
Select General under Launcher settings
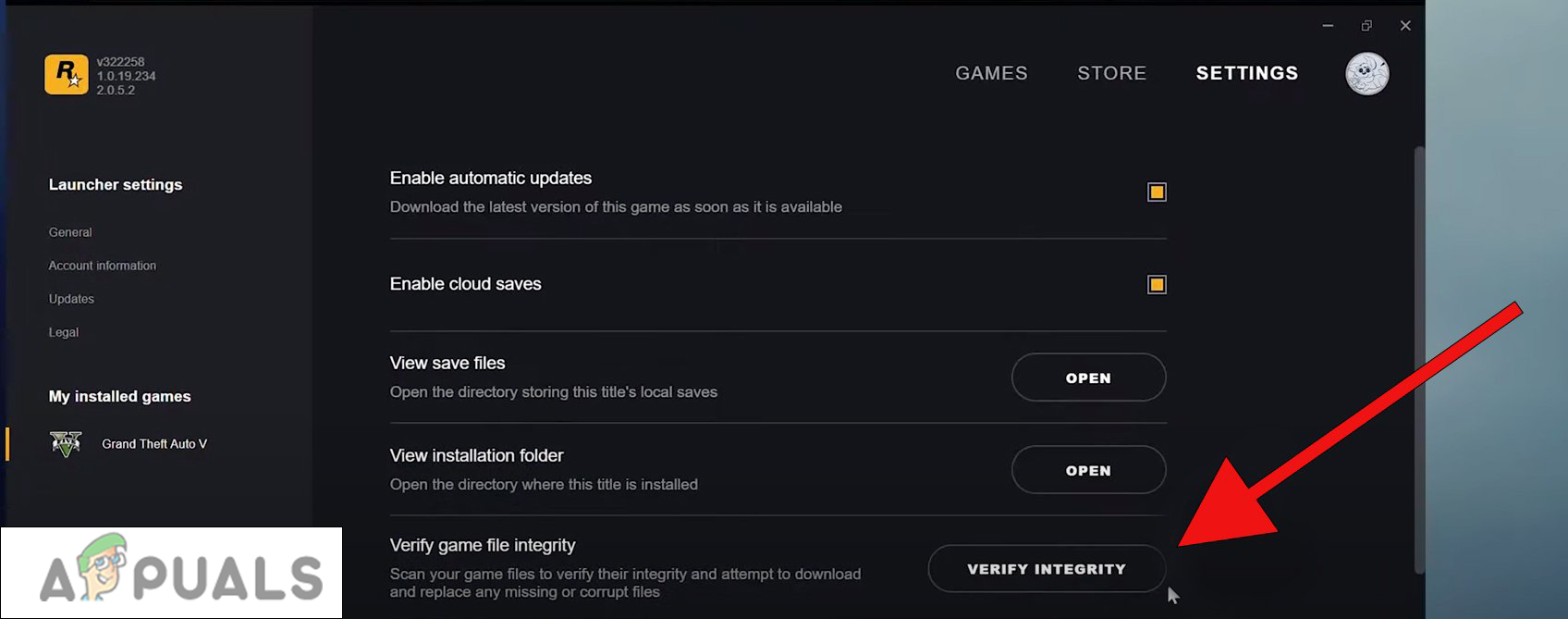(70, 232)
